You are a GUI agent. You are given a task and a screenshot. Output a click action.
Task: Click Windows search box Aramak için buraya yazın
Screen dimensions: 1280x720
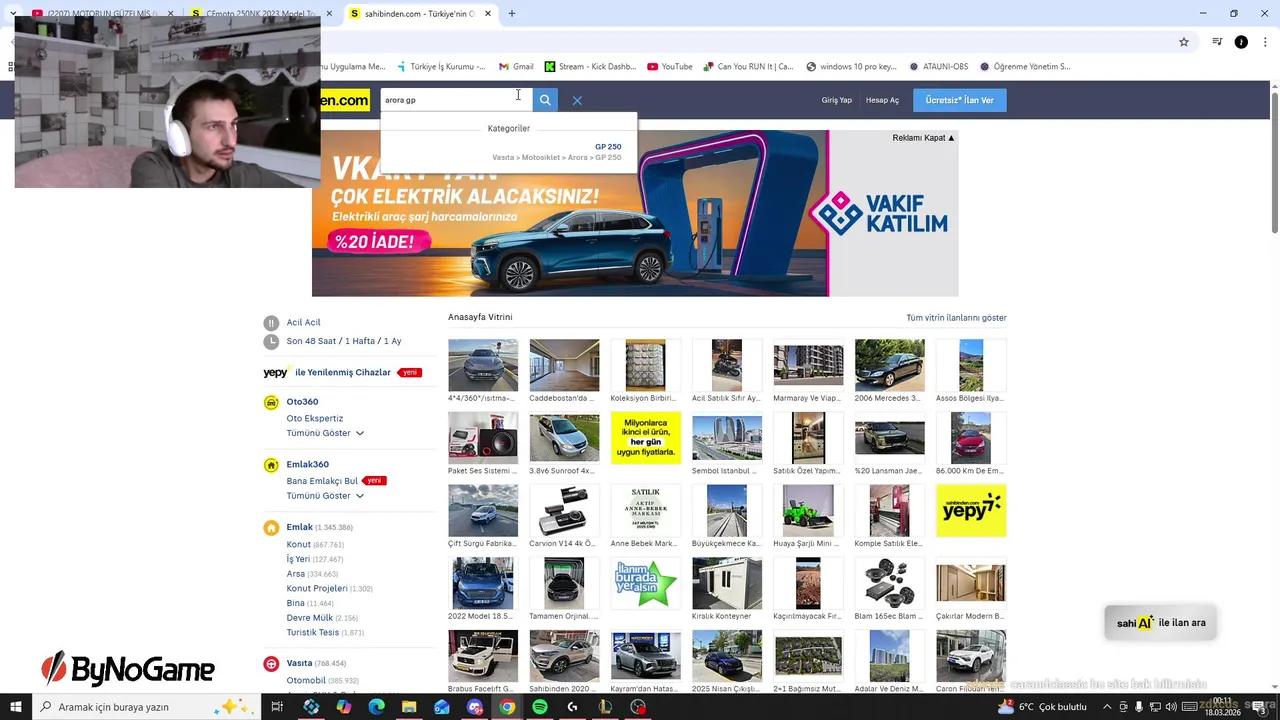tap(145, 707)
